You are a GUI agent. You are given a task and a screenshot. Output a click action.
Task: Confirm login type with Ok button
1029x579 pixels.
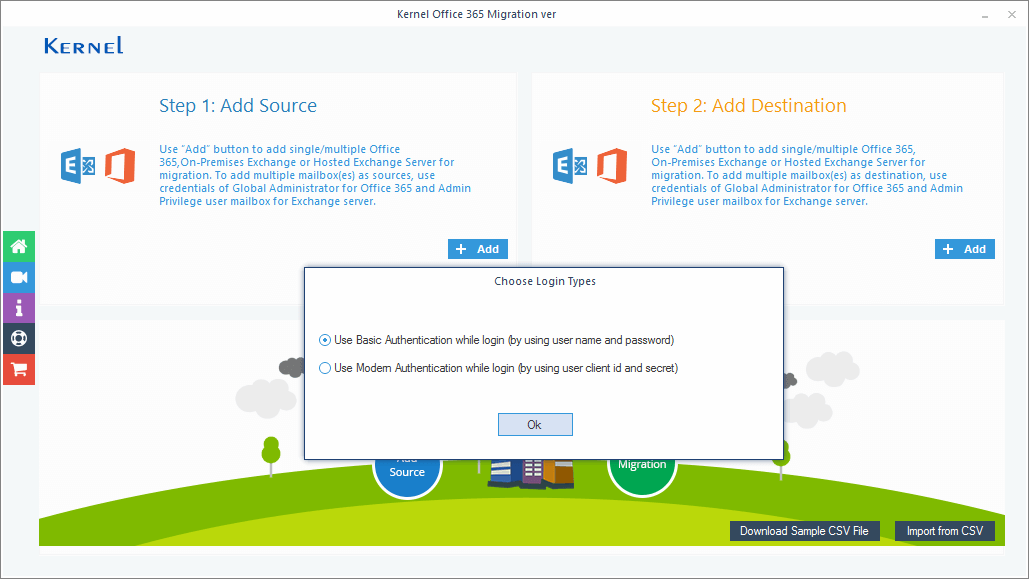point(535,425)
